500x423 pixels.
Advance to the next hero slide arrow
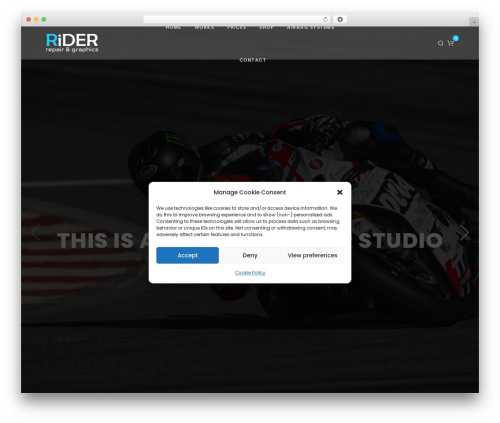[x=464, y=233]
